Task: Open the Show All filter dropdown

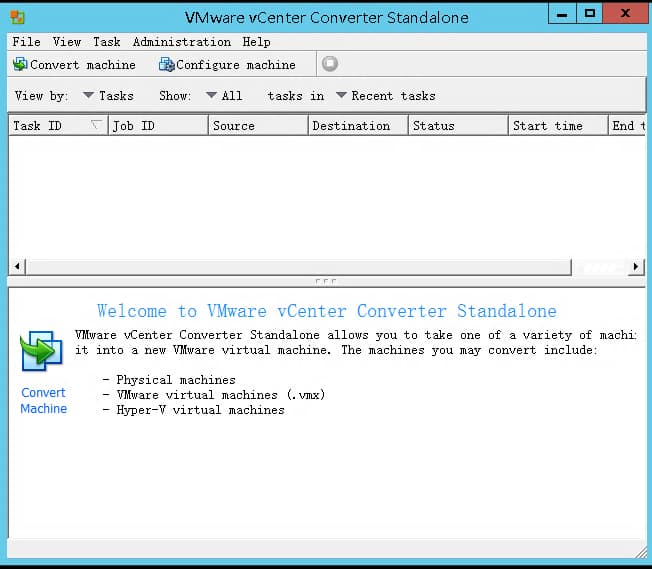Action: coord(224,96)
